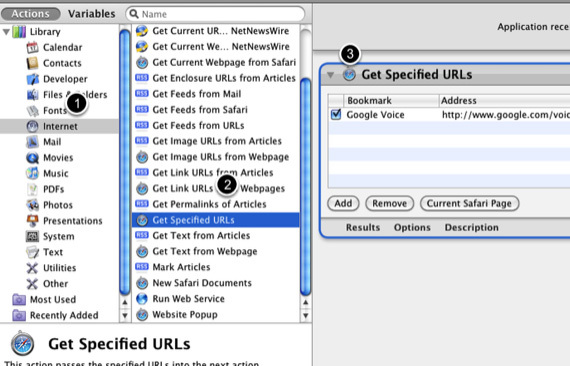Uncheck the Google Voice bookmark checkbox

pos(336,114)
